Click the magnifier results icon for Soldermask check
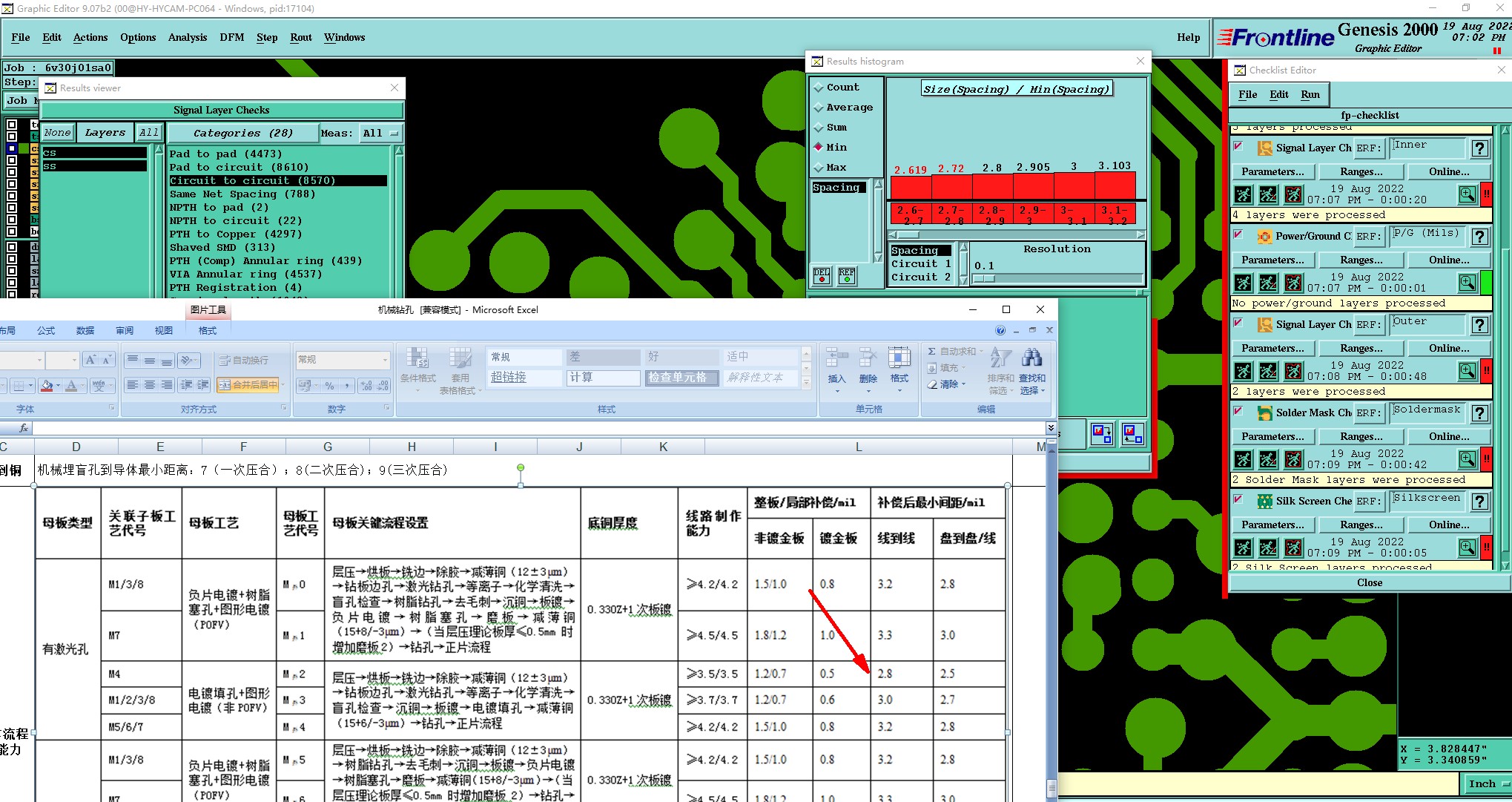1512x802 pixels. pos(1467,459)
